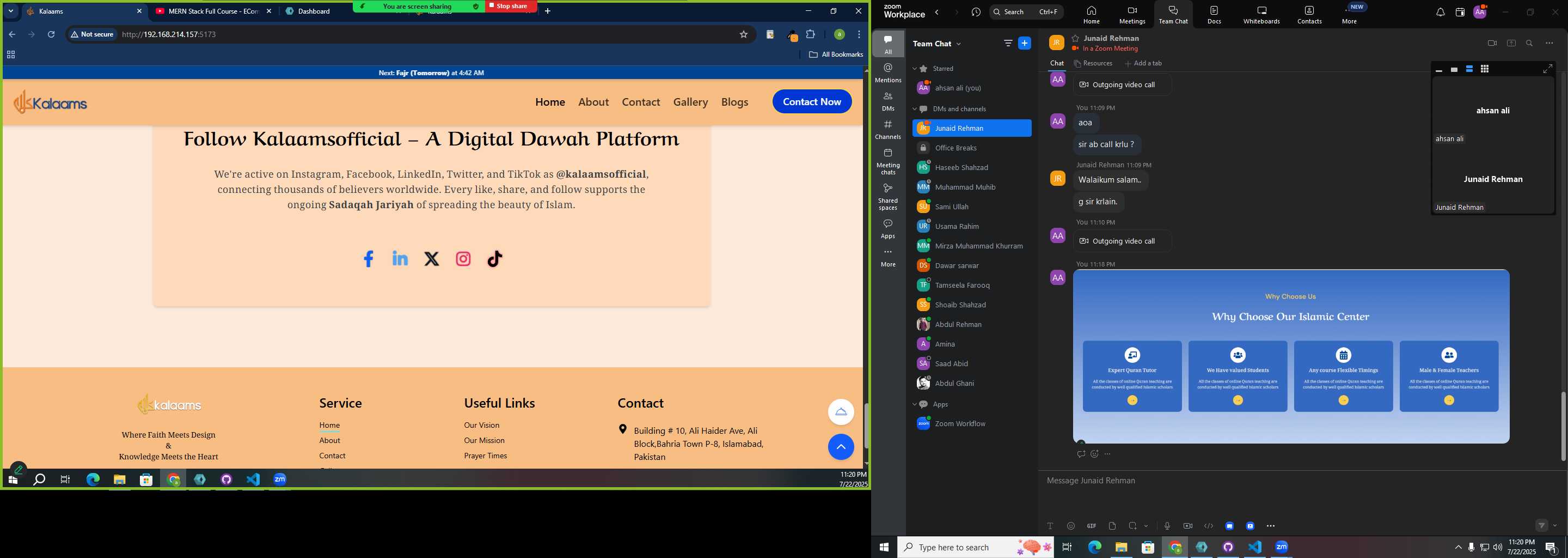Switch to the MERN Stack Full Course Chrome tab

click(x=213, y=11)
